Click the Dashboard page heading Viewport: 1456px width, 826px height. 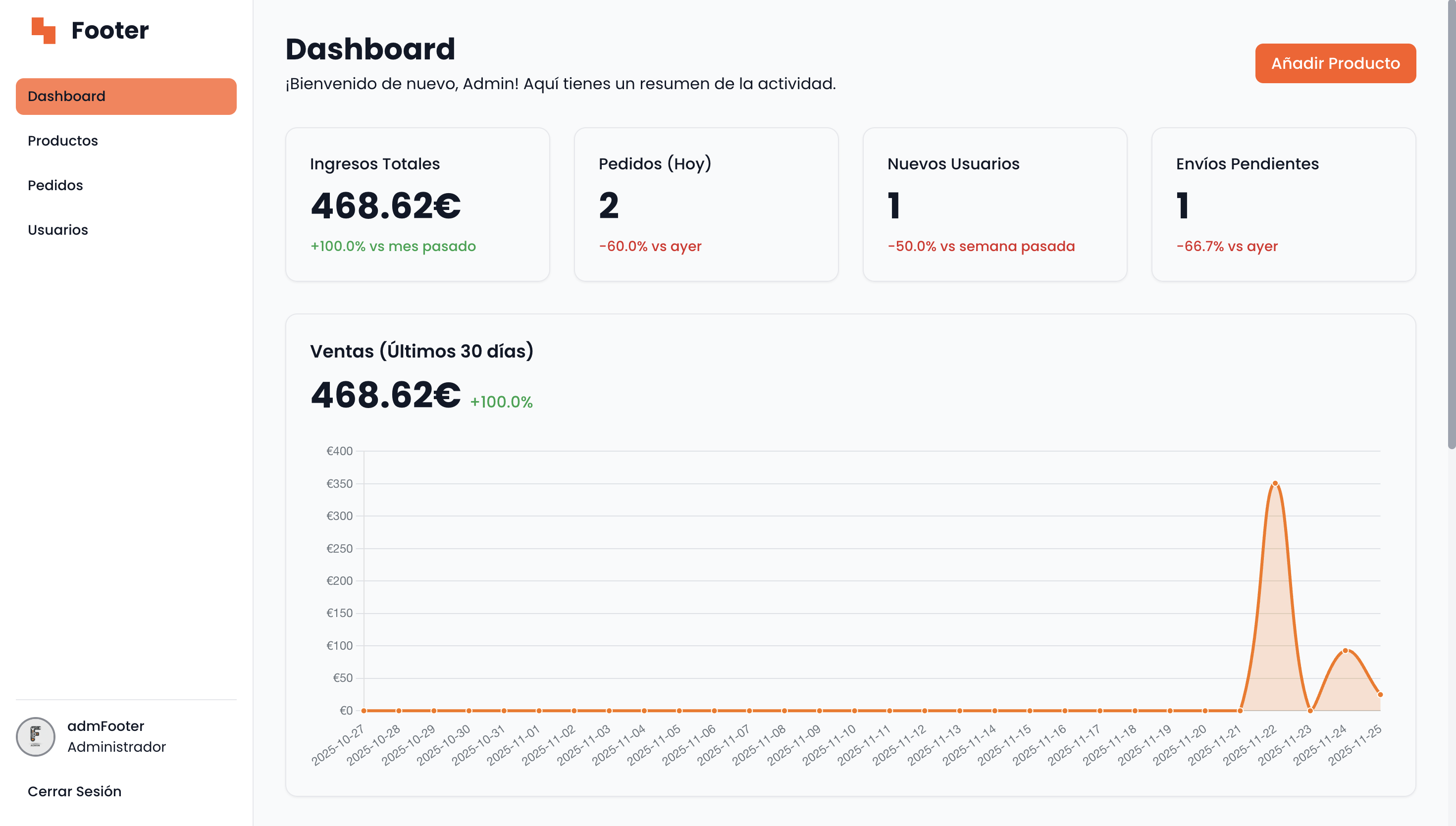370,49
